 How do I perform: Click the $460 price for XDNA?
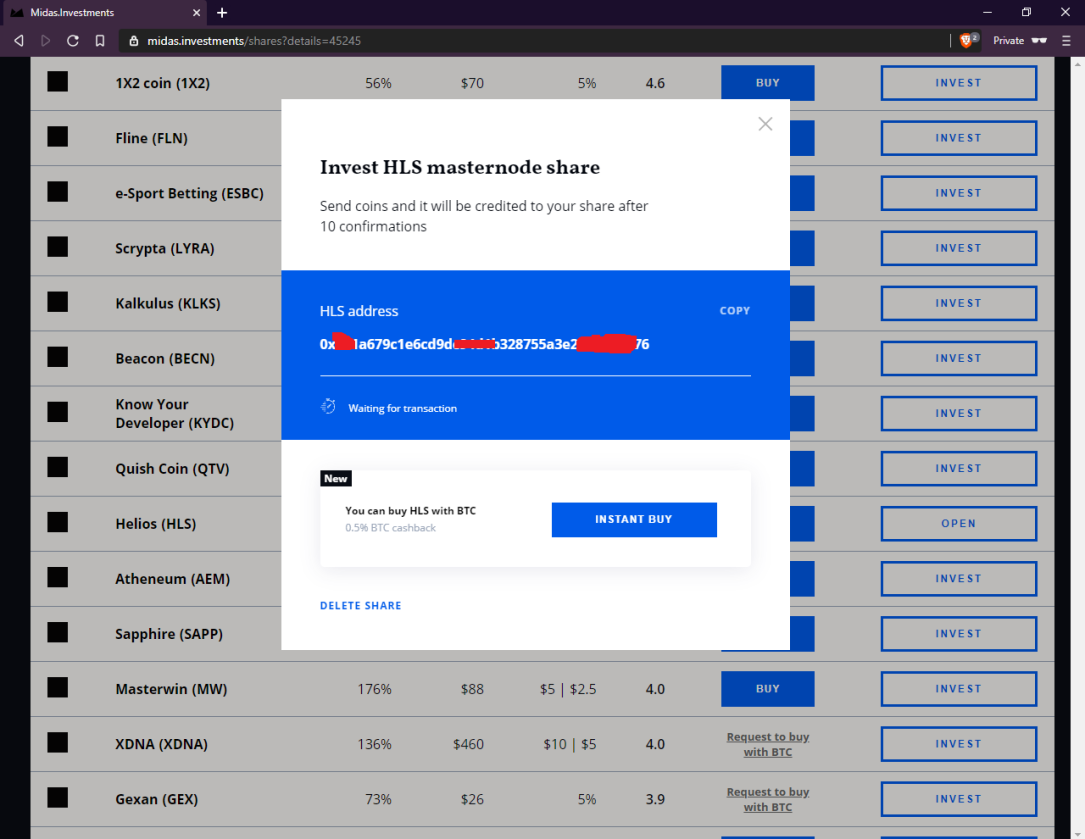[468, 744]
